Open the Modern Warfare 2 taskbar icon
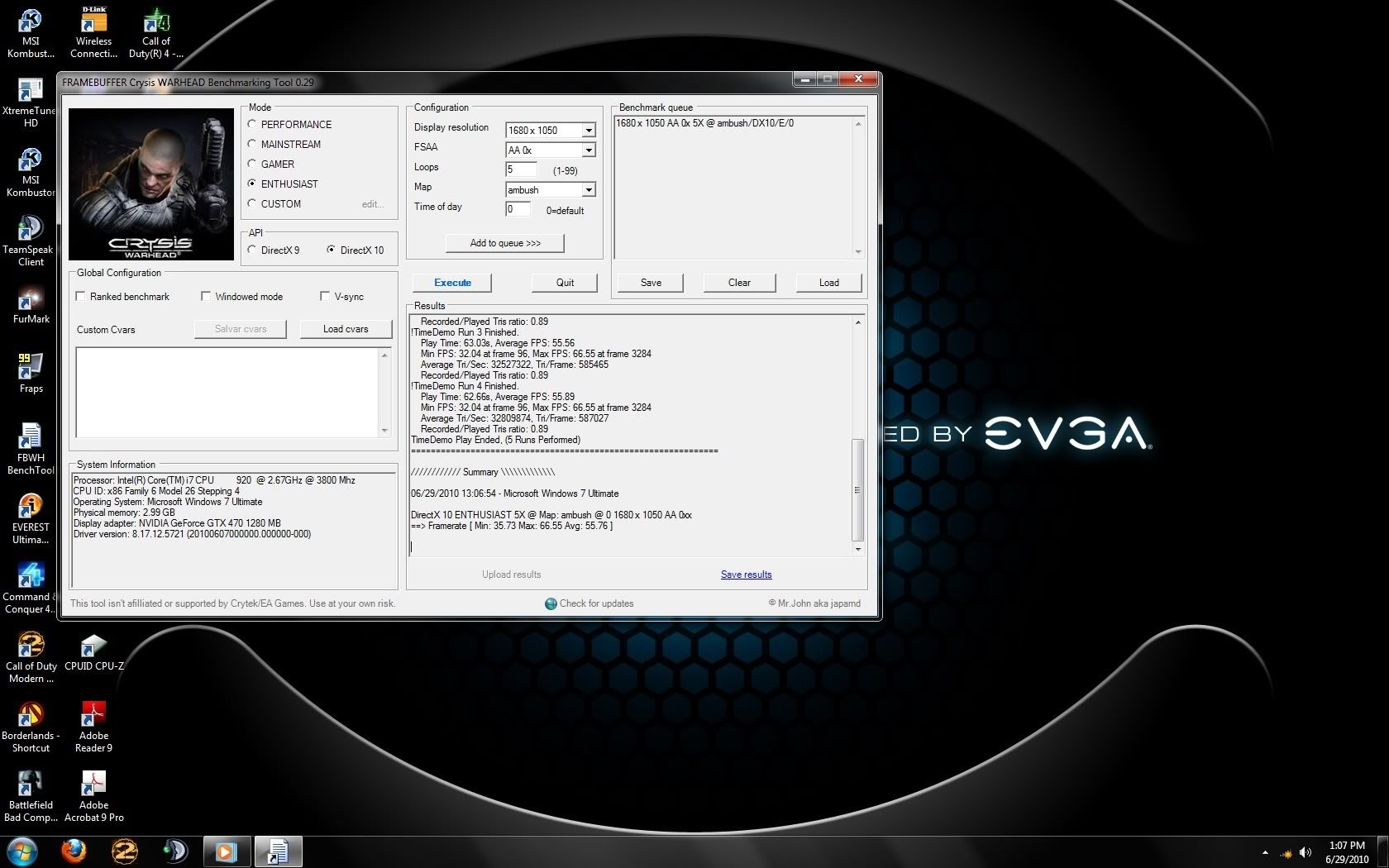The image size is (1389, 868). (124, 851)
